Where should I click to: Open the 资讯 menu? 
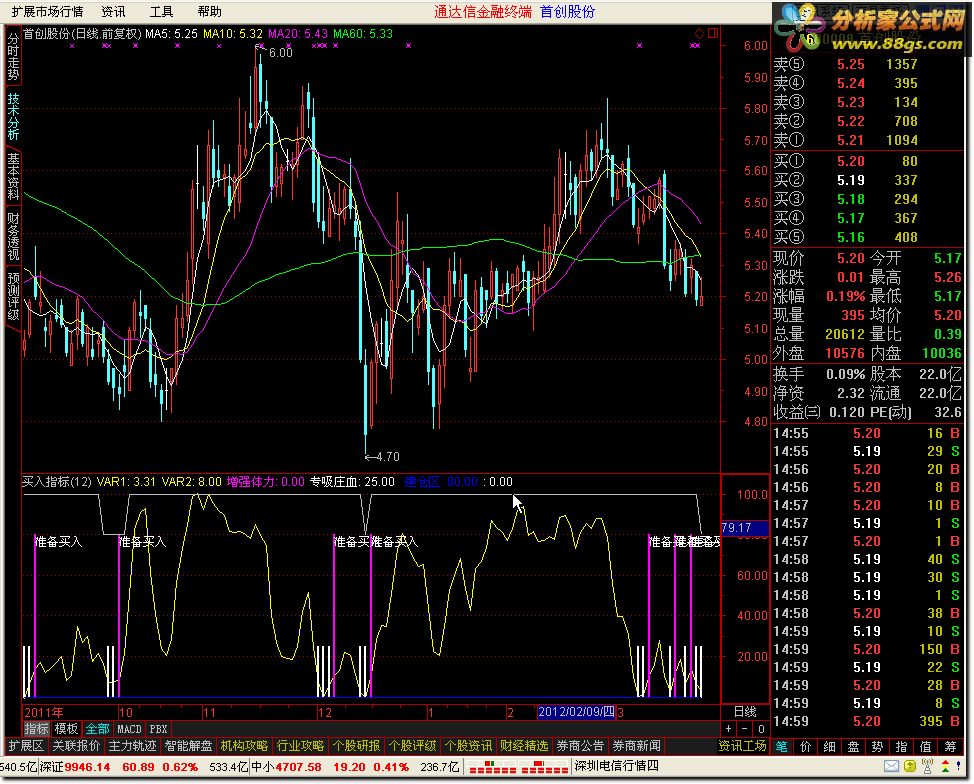click(x=113, y=12)
